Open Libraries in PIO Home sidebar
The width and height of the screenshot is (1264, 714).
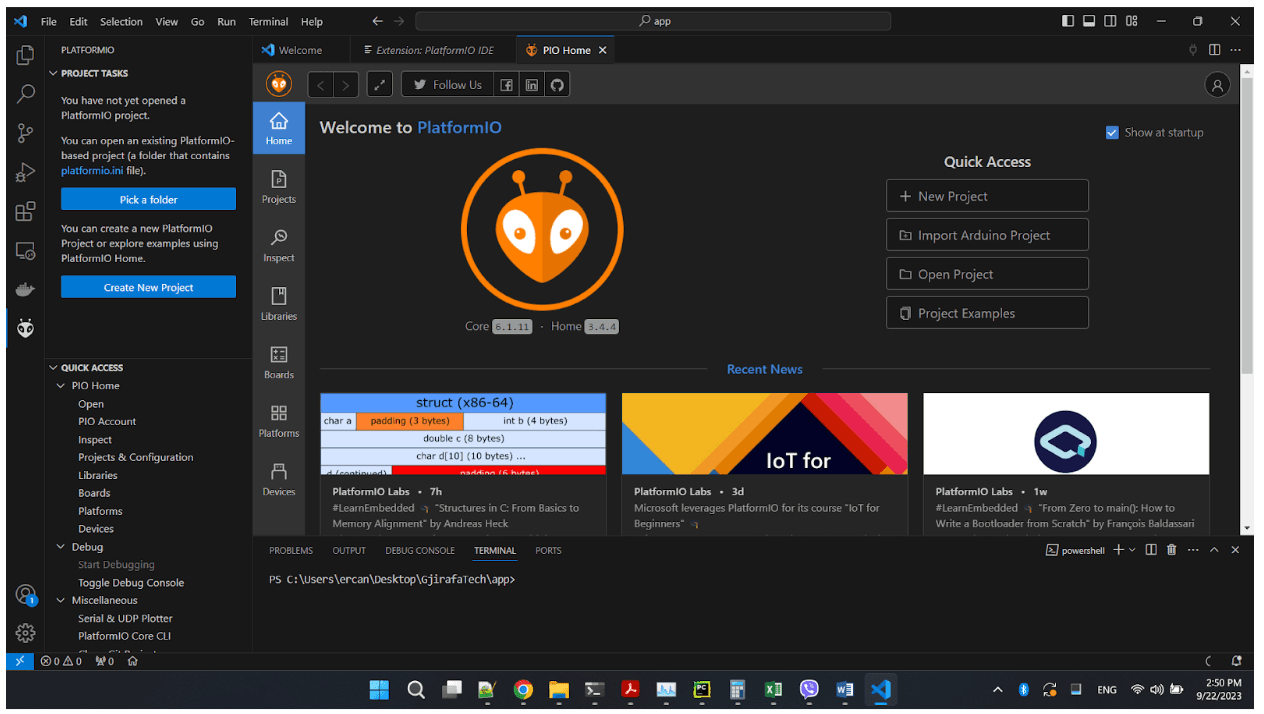pyautogui.click(x=279, y=304)
